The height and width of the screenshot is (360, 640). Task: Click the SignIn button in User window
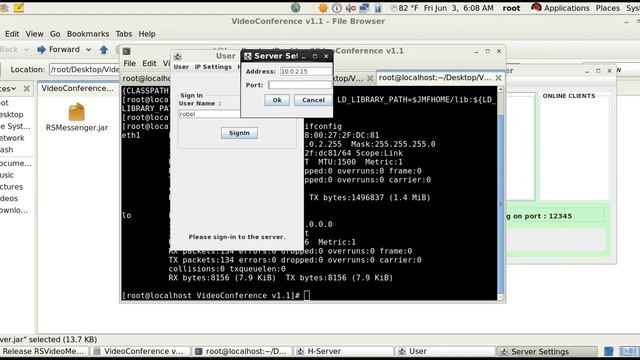coord(239,133)
